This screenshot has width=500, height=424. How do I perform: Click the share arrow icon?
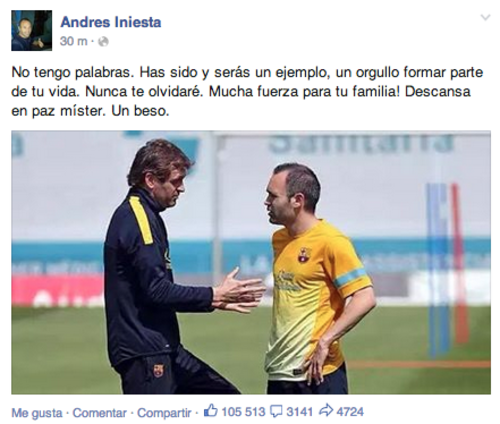[x=326, y=411]
